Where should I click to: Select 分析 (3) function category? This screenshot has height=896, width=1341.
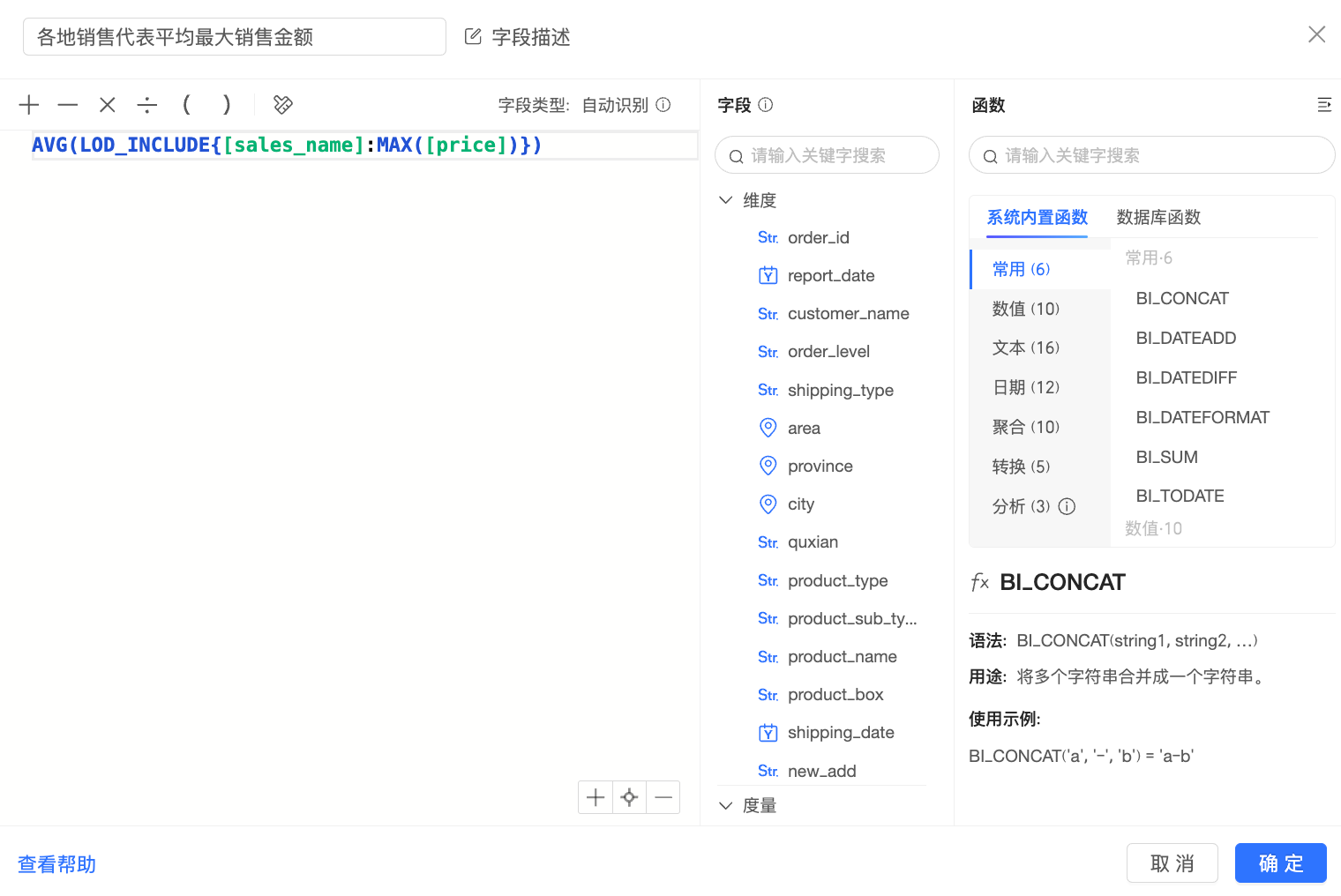tap(1021, 506)
